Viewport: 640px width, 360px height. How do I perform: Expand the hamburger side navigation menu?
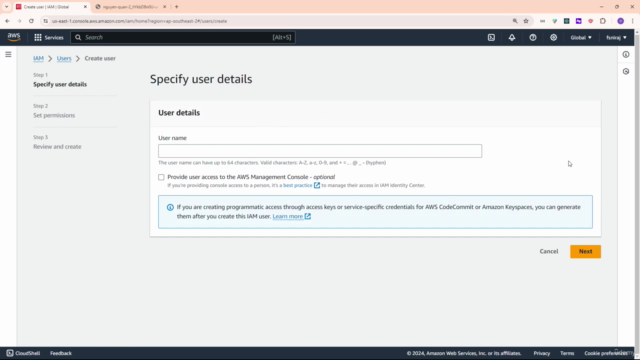[8, 54]
